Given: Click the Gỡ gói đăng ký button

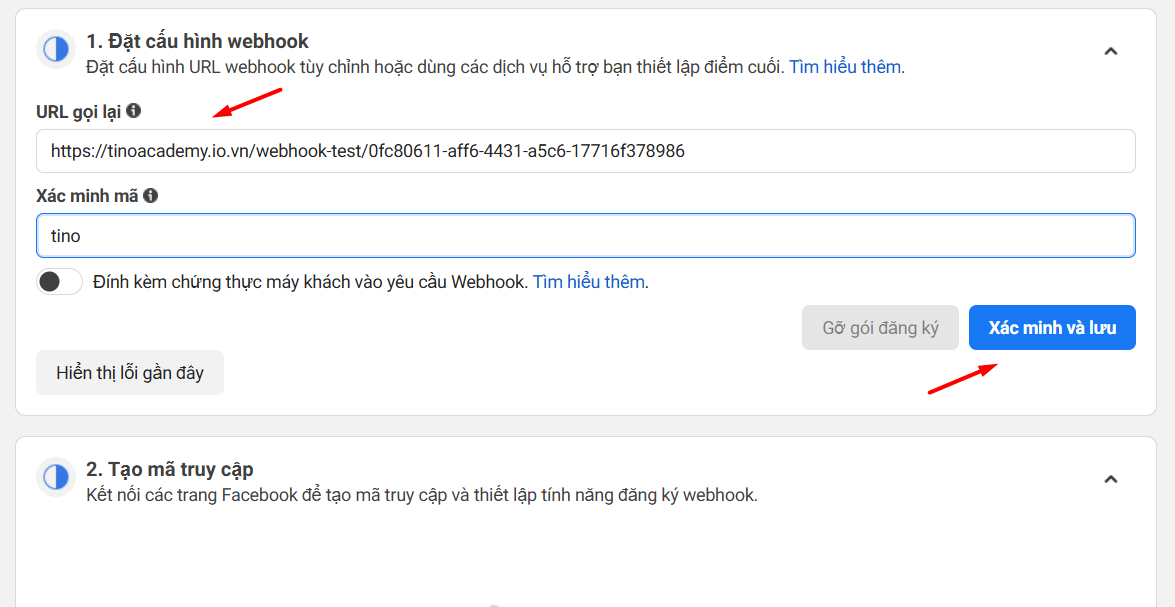Looking at the screenshot, I should point(881,327).
